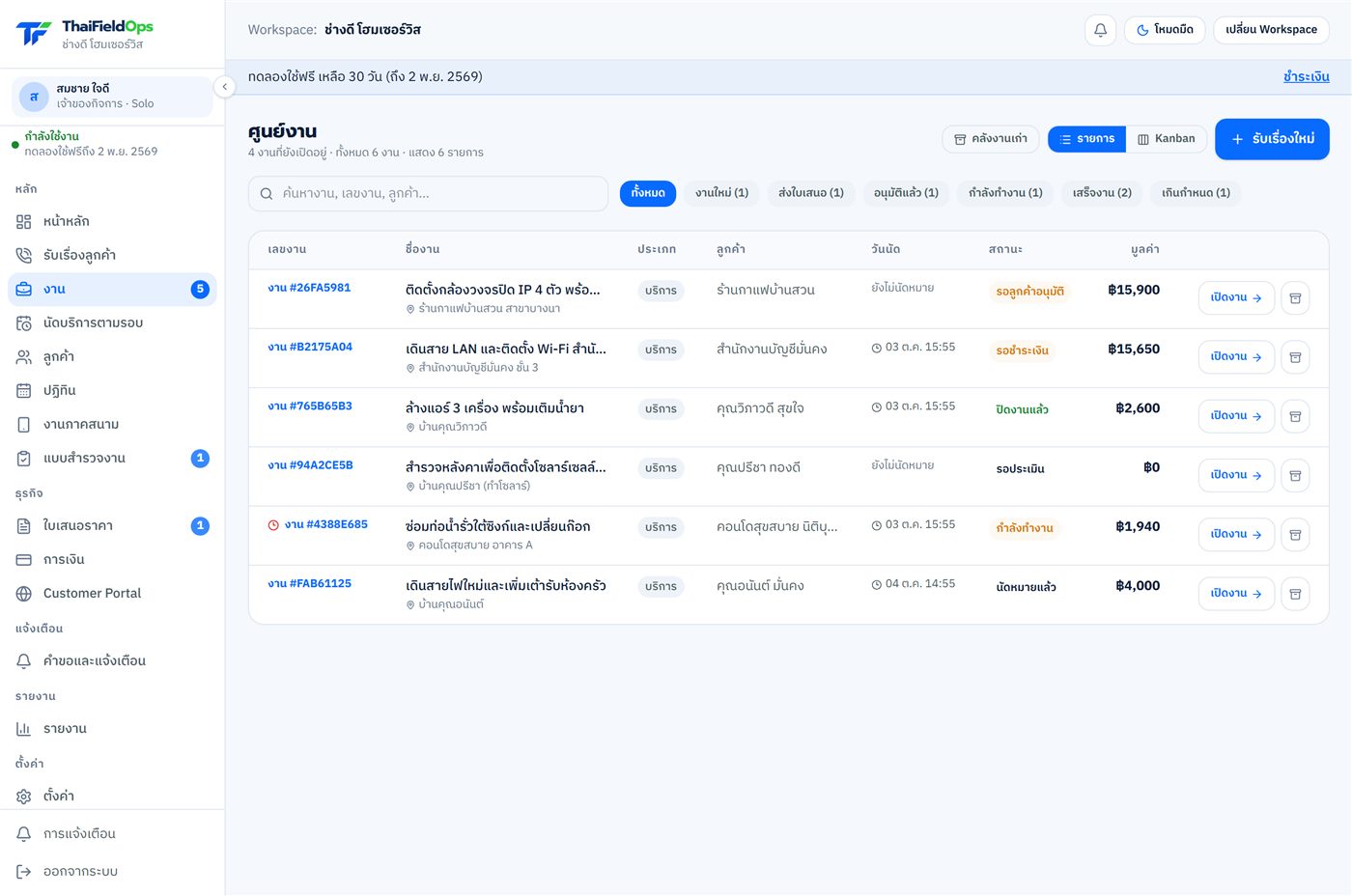Open คำขอและแจ้งเตือน in the sidebar

[112, 661]
